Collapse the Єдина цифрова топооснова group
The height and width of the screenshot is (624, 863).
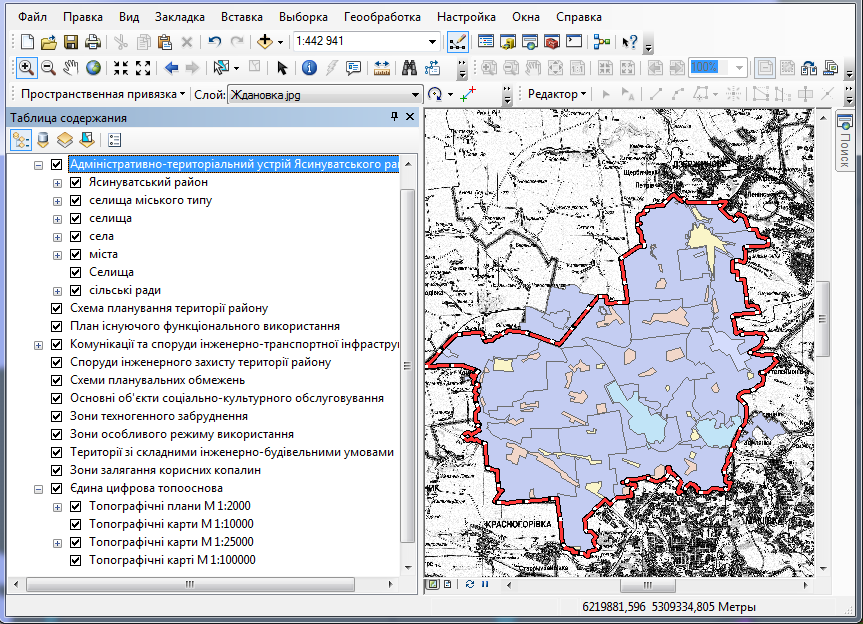pos(39,489)
